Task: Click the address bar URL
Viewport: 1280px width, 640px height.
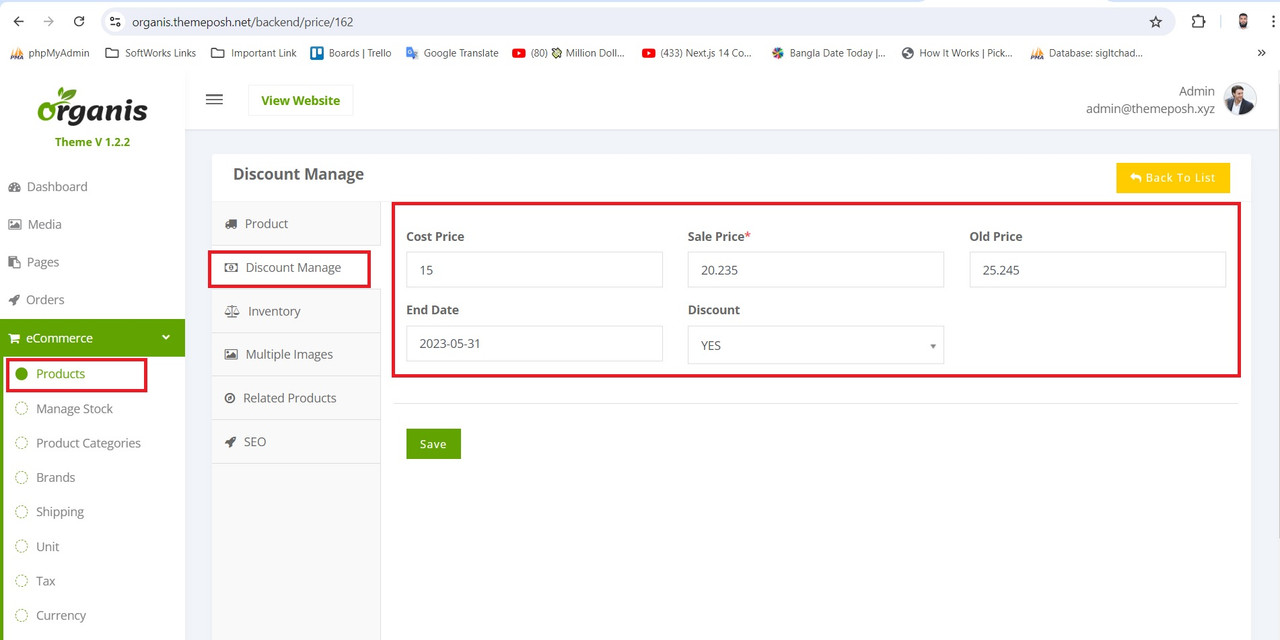Action: (242, 22)
